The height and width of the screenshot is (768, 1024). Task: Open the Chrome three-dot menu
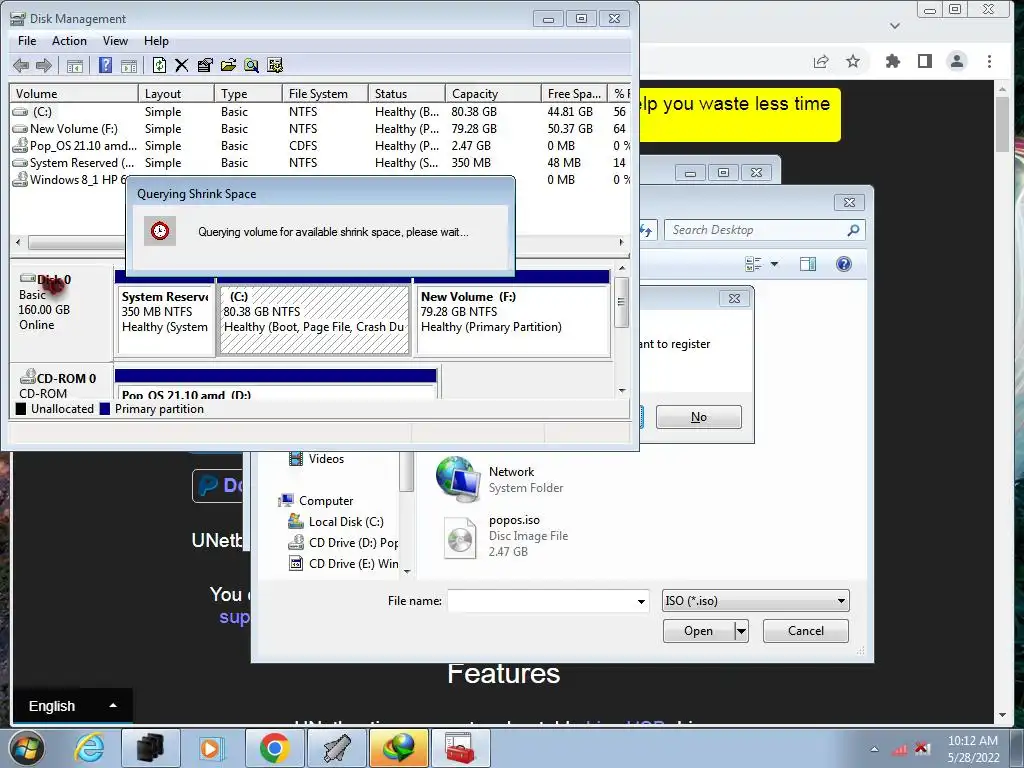click(x=989, y=61)
